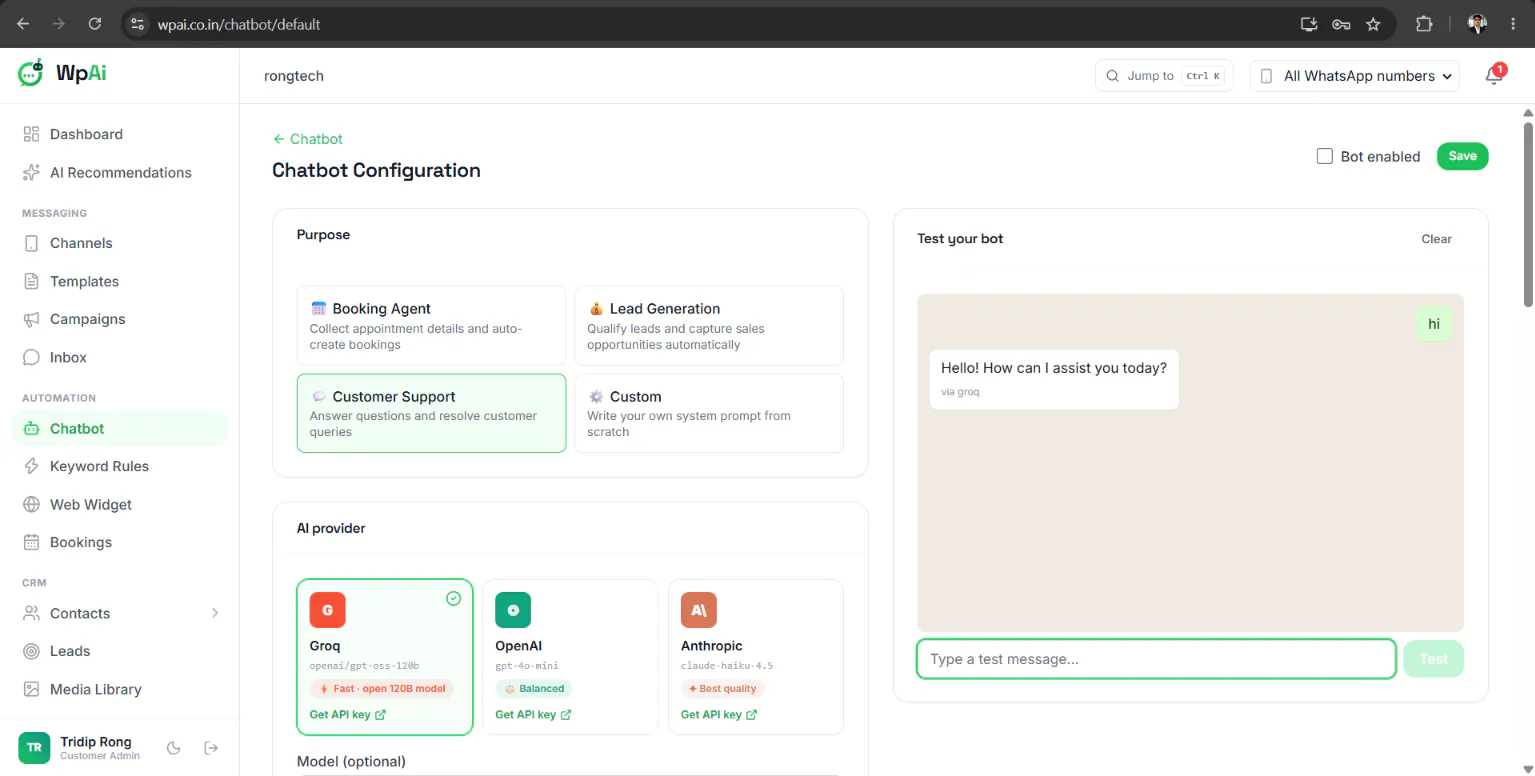Reload the page in browser
Image resolution: width=1535 pixels, height=776 pixels.
95,24
